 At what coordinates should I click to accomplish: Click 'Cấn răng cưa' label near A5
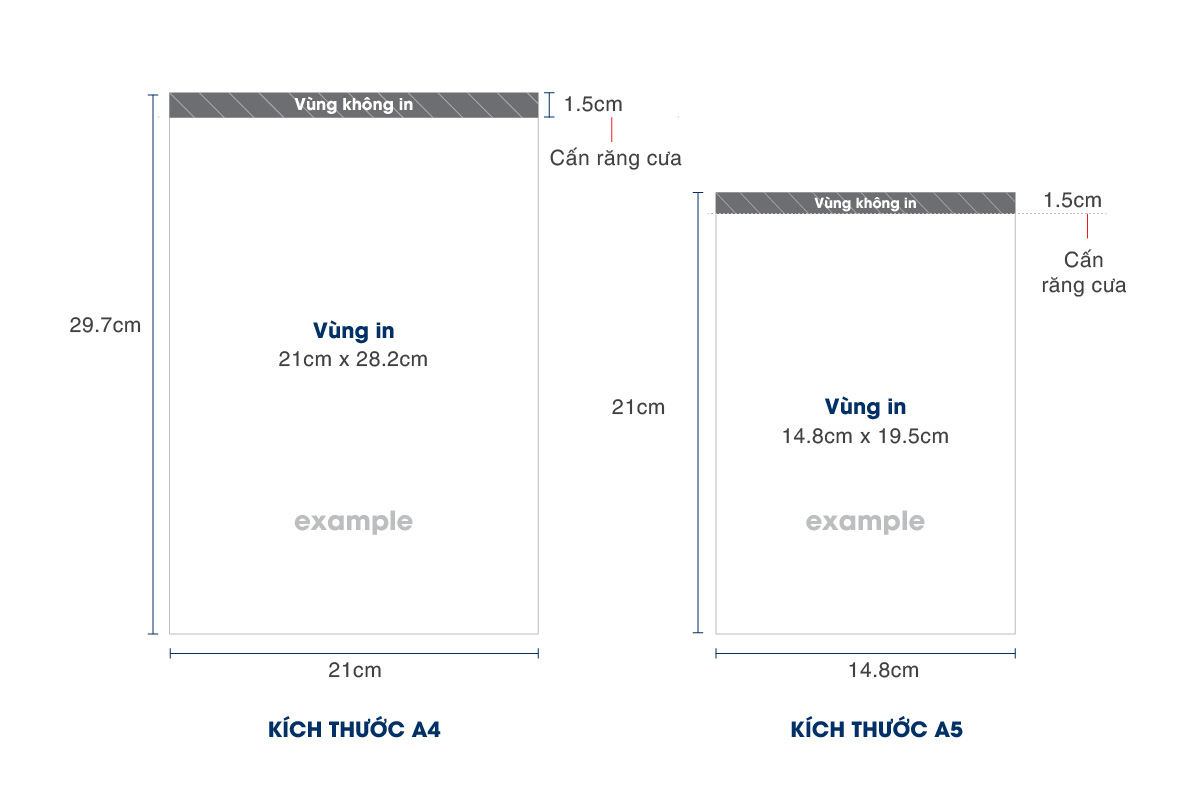click(1084, 272)
